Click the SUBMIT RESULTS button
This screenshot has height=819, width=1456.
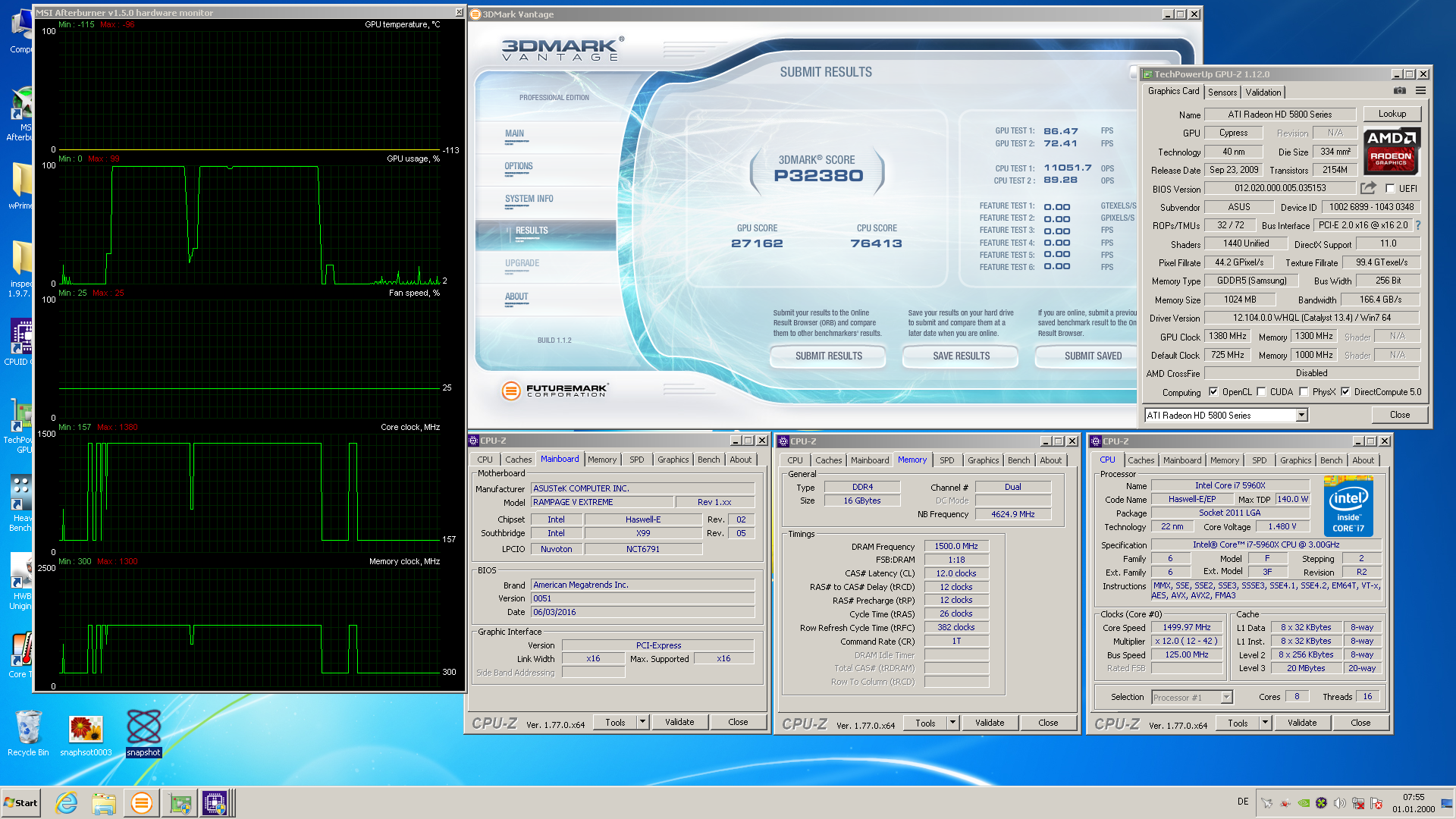click(828, 356)
